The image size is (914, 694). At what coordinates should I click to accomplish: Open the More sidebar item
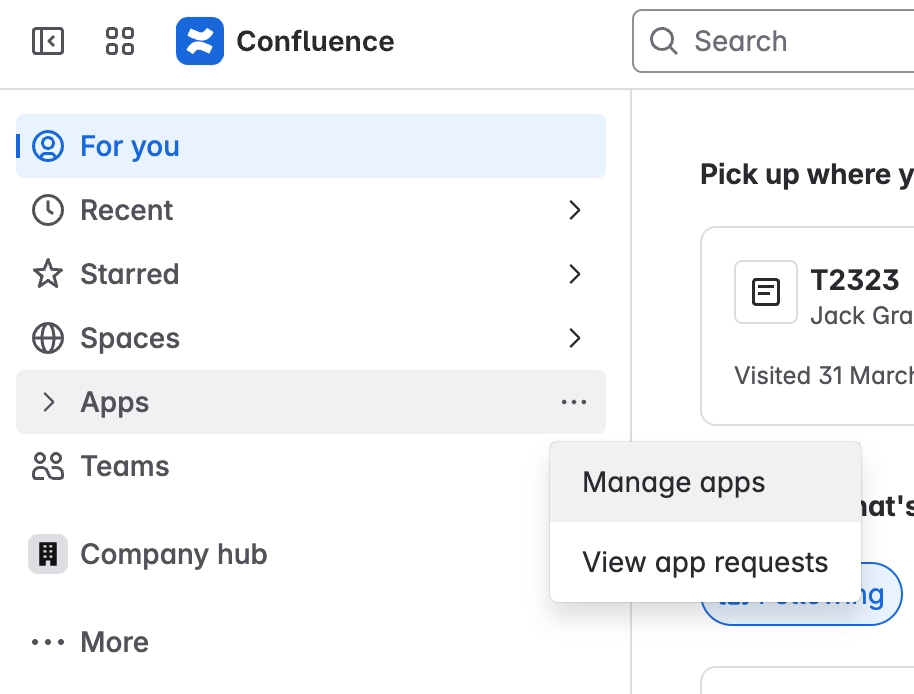pyautogui.click(x=113, y=642)
